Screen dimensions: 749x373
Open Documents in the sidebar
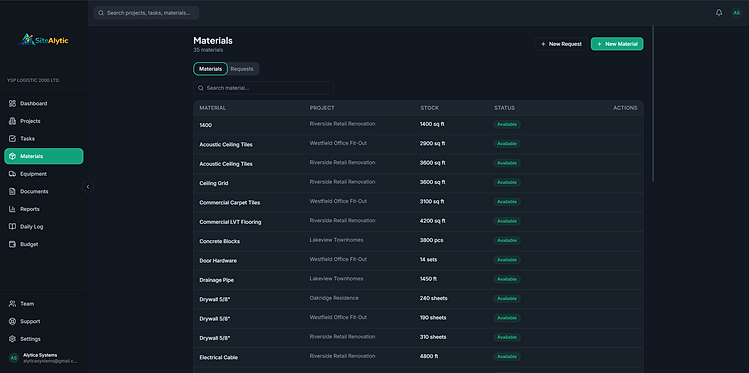coord(43,192)
